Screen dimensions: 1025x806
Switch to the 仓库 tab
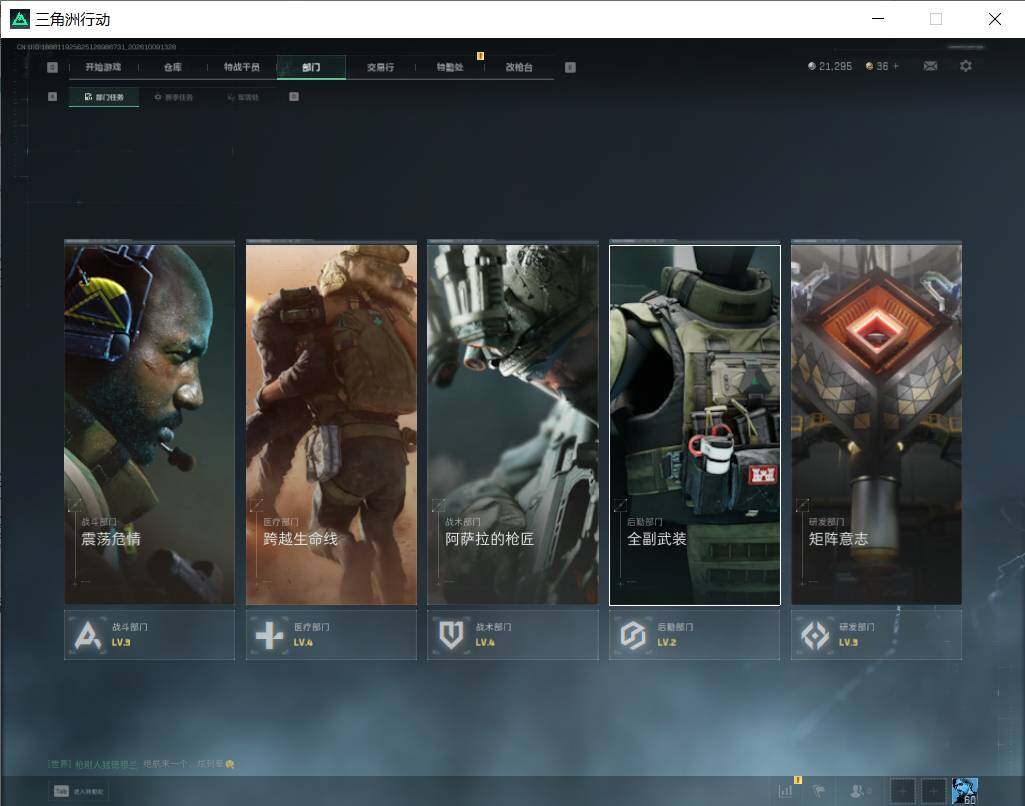pyautogui.click(x=173, y=67)
